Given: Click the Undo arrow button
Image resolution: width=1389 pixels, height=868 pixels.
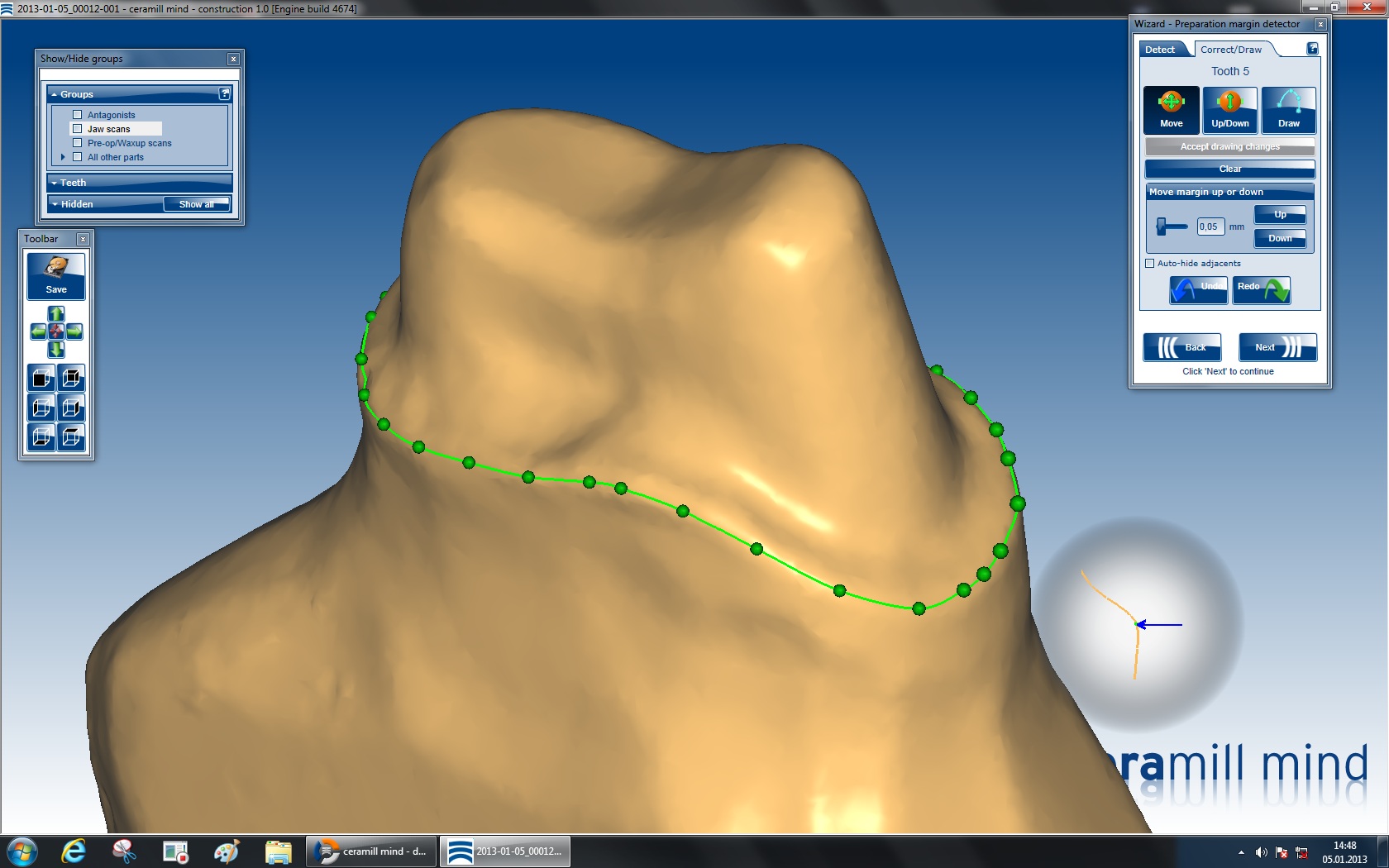Looking at the screenshot, I should tap(1198, 290).
